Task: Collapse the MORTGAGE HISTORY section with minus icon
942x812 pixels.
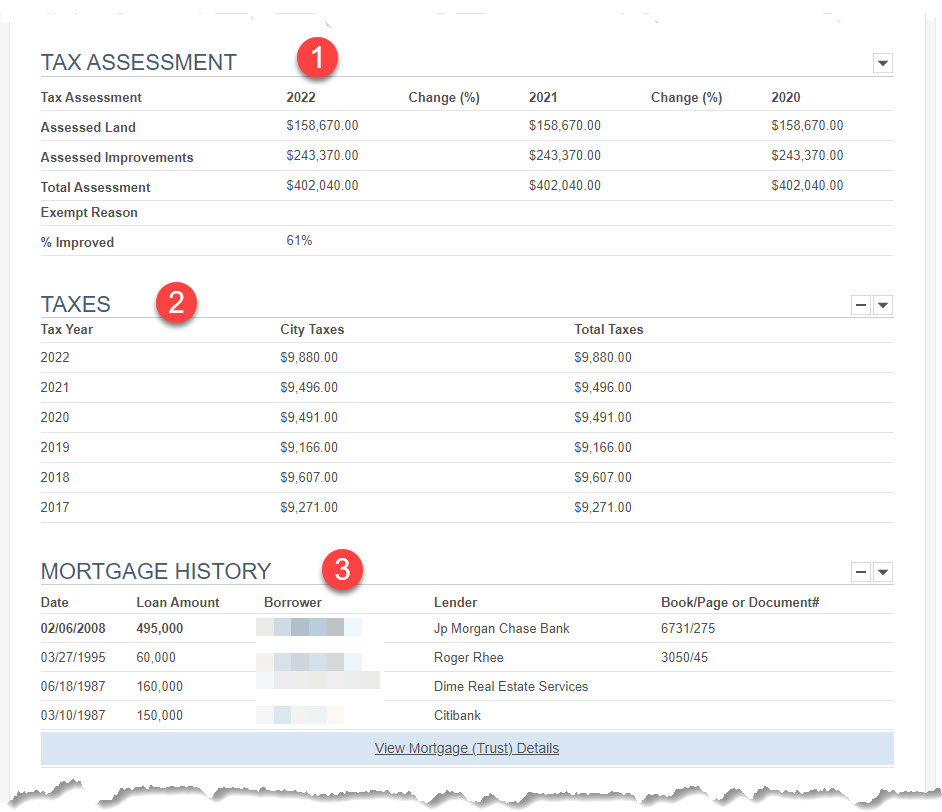Action: [861, 572]
